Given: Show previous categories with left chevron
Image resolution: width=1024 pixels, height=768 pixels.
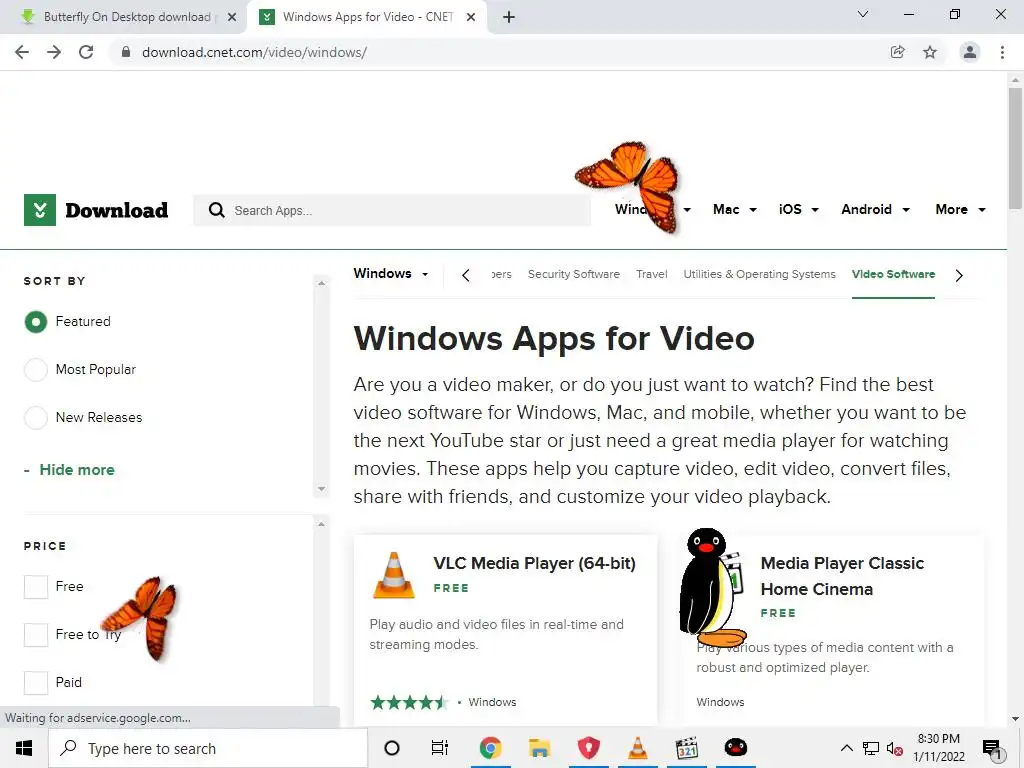Looking at the screenshot, I should pyautogui.click(x=466, y=276).
